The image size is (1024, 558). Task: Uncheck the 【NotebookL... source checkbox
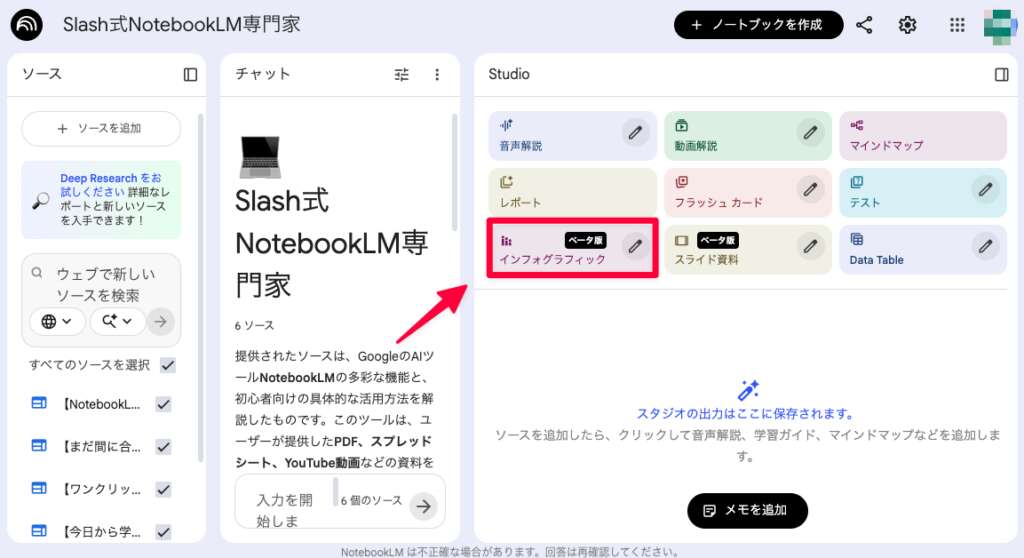pos(164,404)
